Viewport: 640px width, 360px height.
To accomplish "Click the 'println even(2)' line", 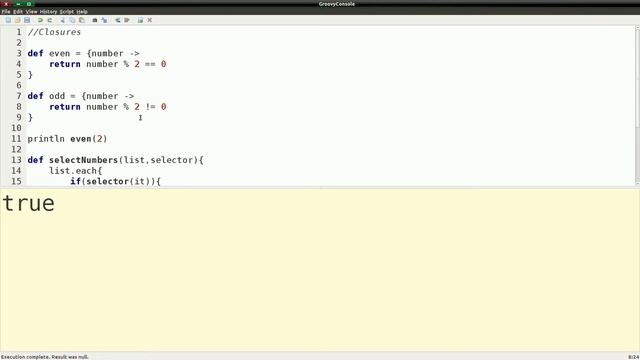I will (67, 139).
